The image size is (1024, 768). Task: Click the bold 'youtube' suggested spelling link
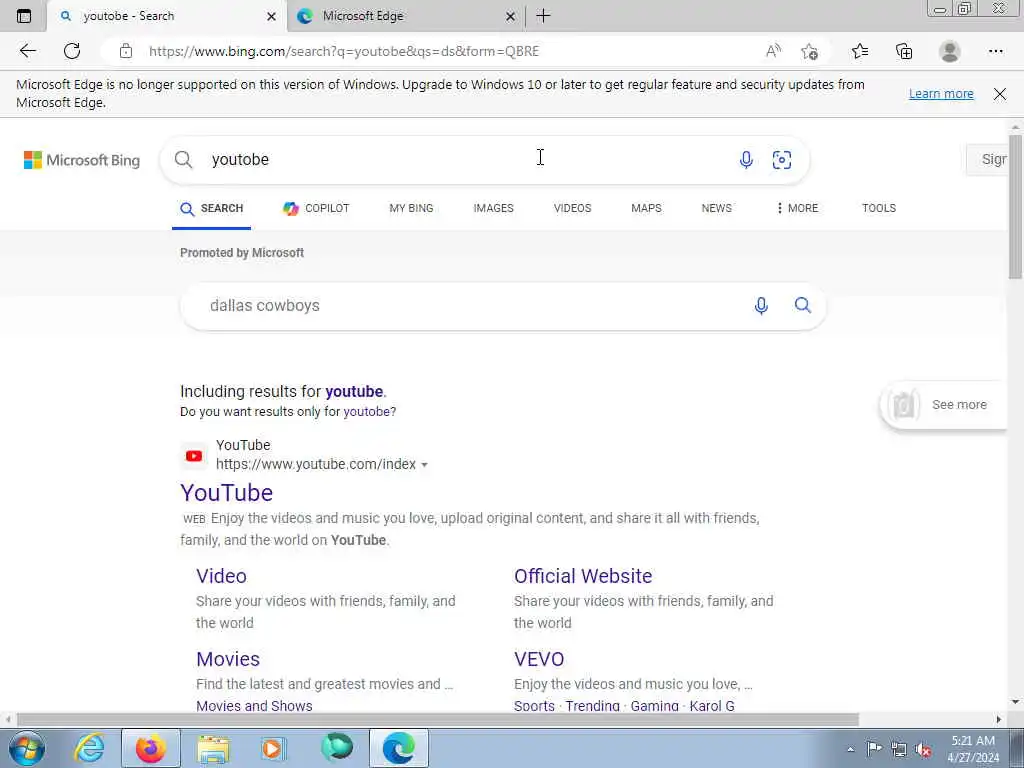pyautogui.click(x=354, y=391)
